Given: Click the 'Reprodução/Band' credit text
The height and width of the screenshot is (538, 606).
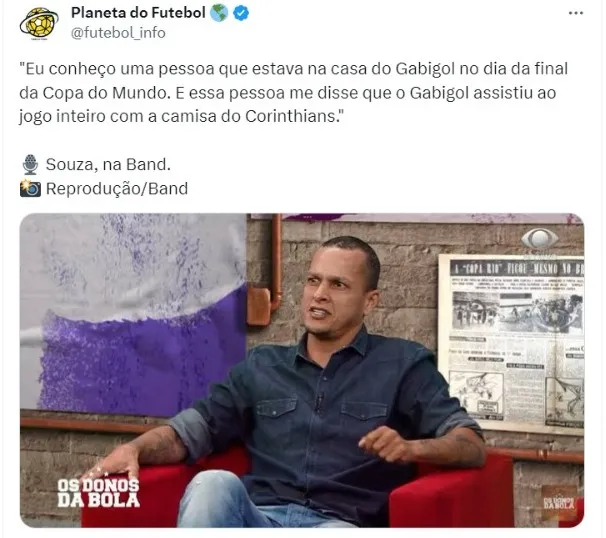Looking at the screenshot, I should click(117, 189).
